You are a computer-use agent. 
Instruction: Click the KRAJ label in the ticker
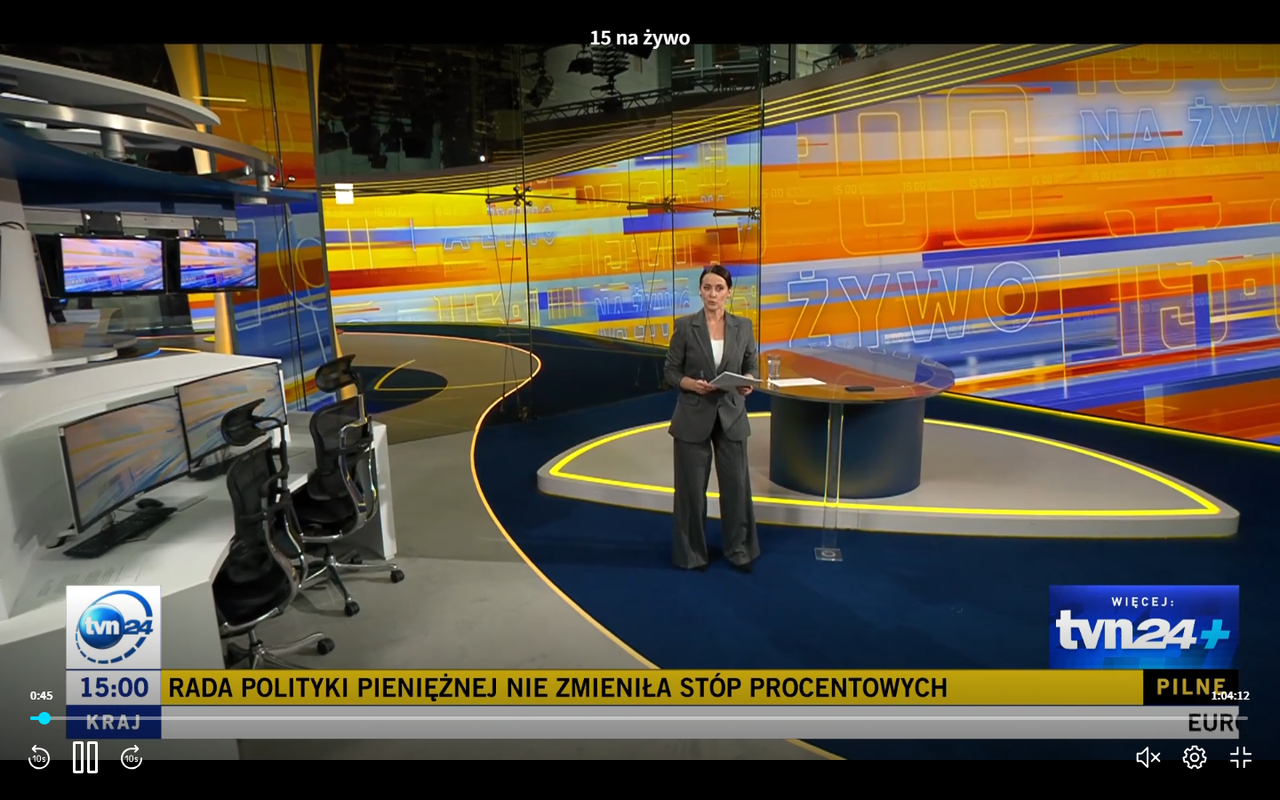tap(114, 722)
